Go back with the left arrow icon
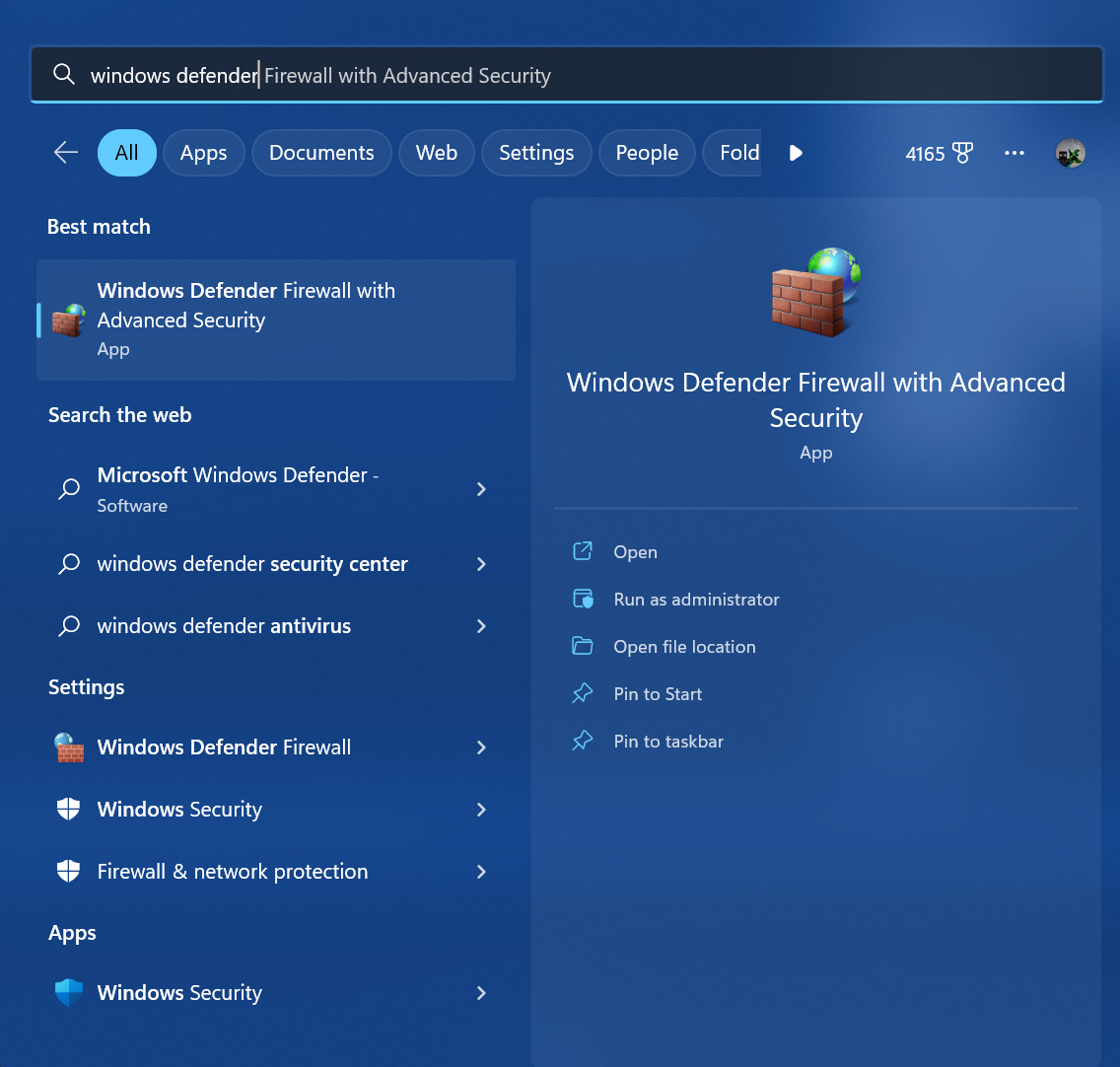Screen dimensions: 1120x1067 66,152
